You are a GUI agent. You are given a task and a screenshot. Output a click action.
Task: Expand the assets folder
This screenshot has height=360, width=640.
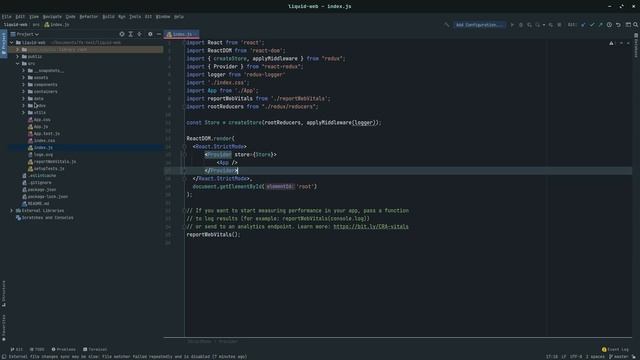(23, 78)
